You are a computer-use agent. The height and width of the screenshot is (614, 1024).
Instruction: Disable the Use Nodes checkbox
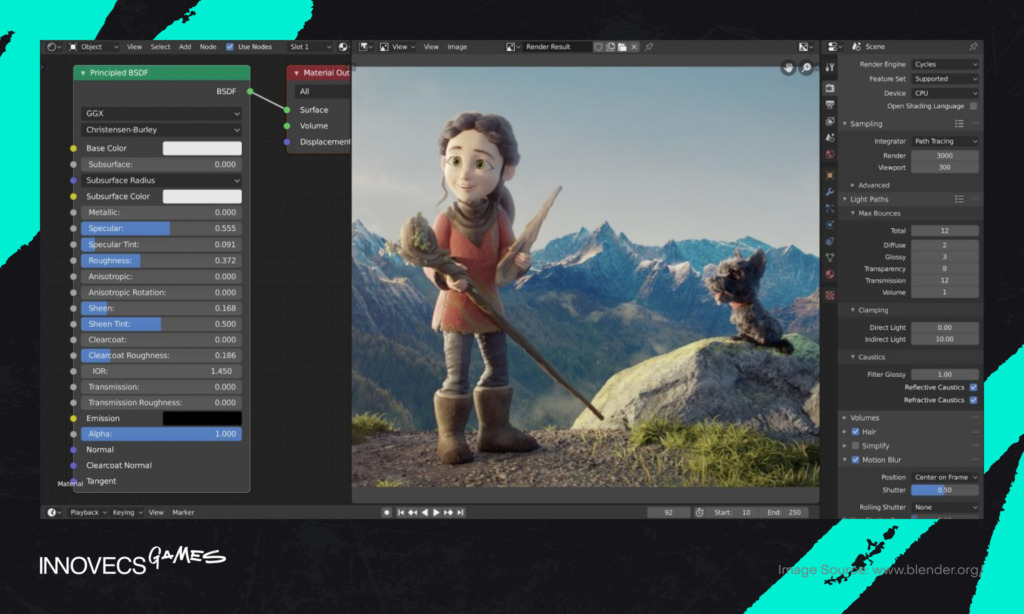230,47
